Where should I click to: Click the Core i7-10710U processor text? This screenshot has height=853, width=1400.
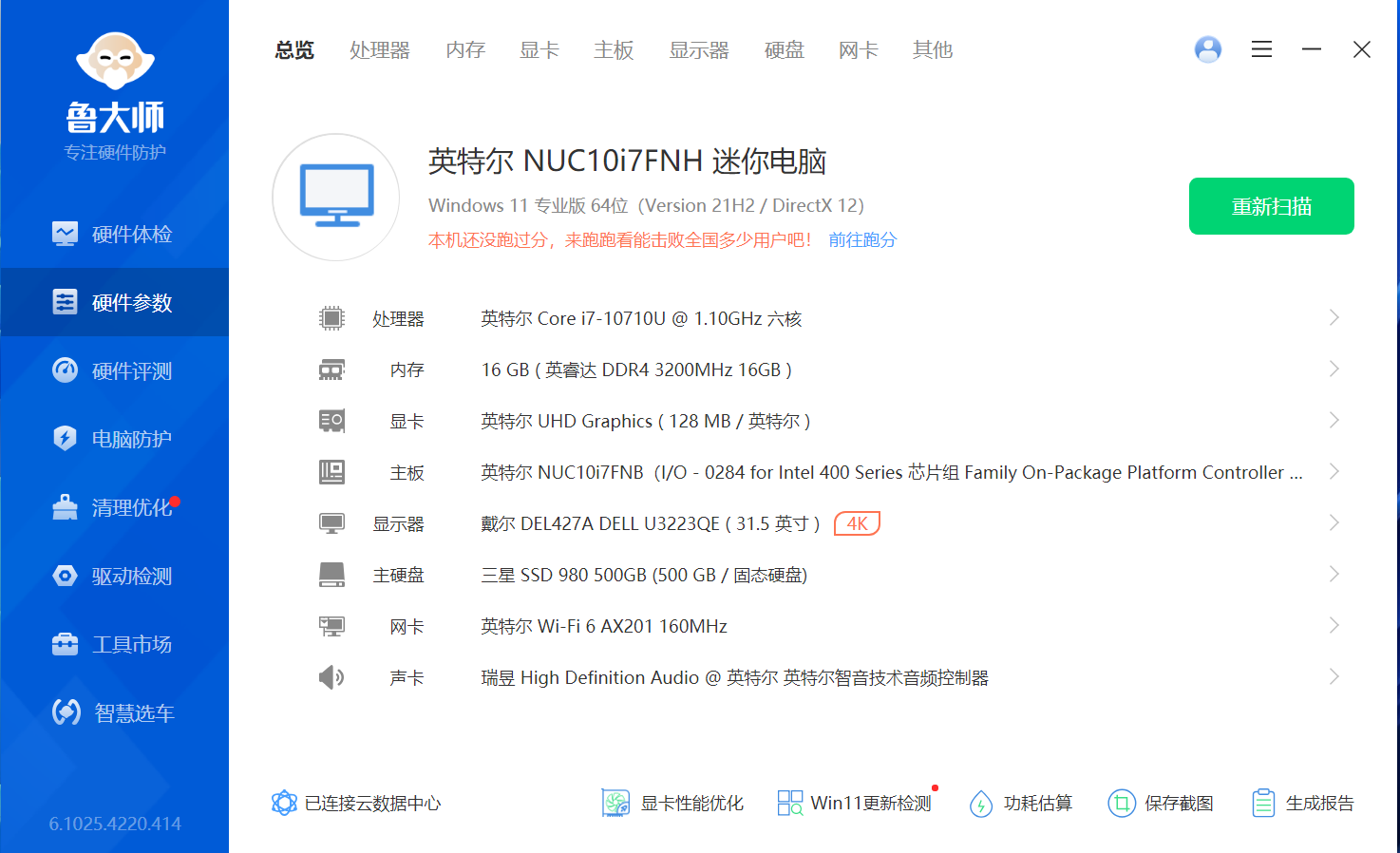click(641, 319)
